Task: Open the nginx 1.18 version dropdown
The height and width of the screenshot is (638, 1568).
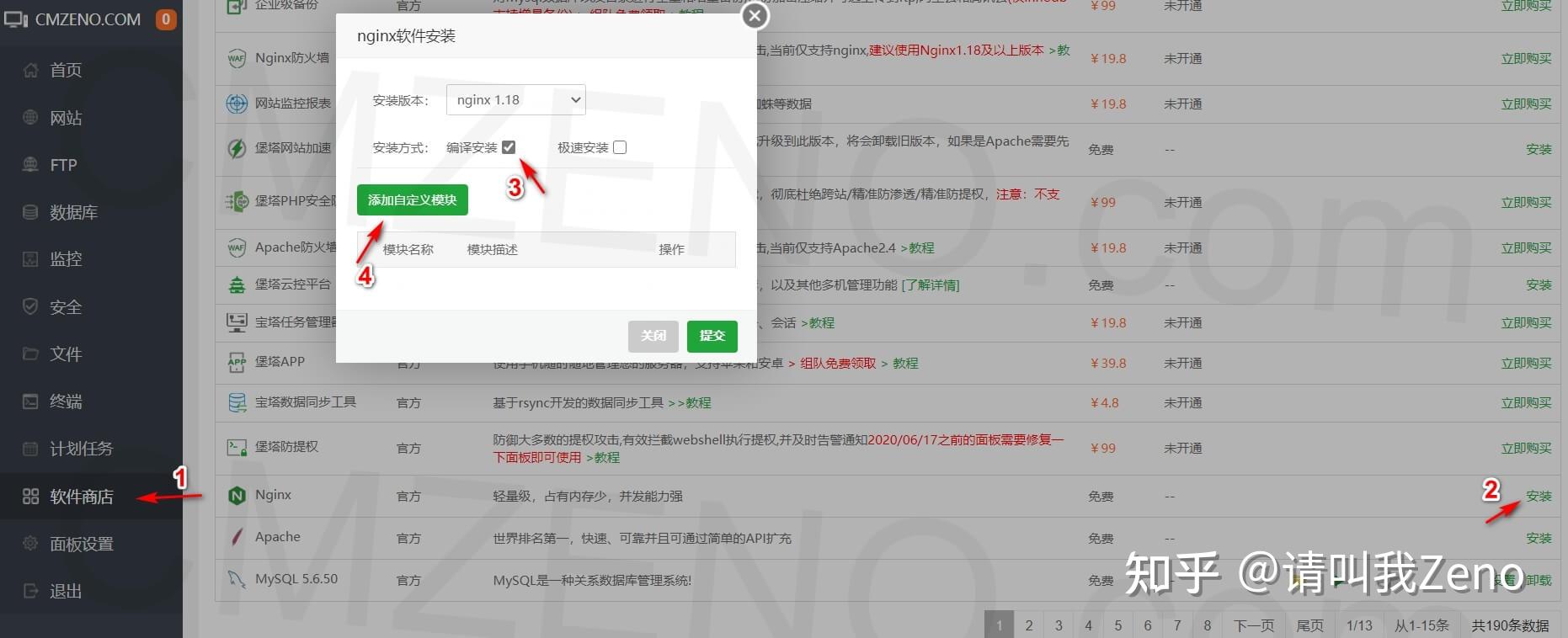Action: tap(515, 99)
